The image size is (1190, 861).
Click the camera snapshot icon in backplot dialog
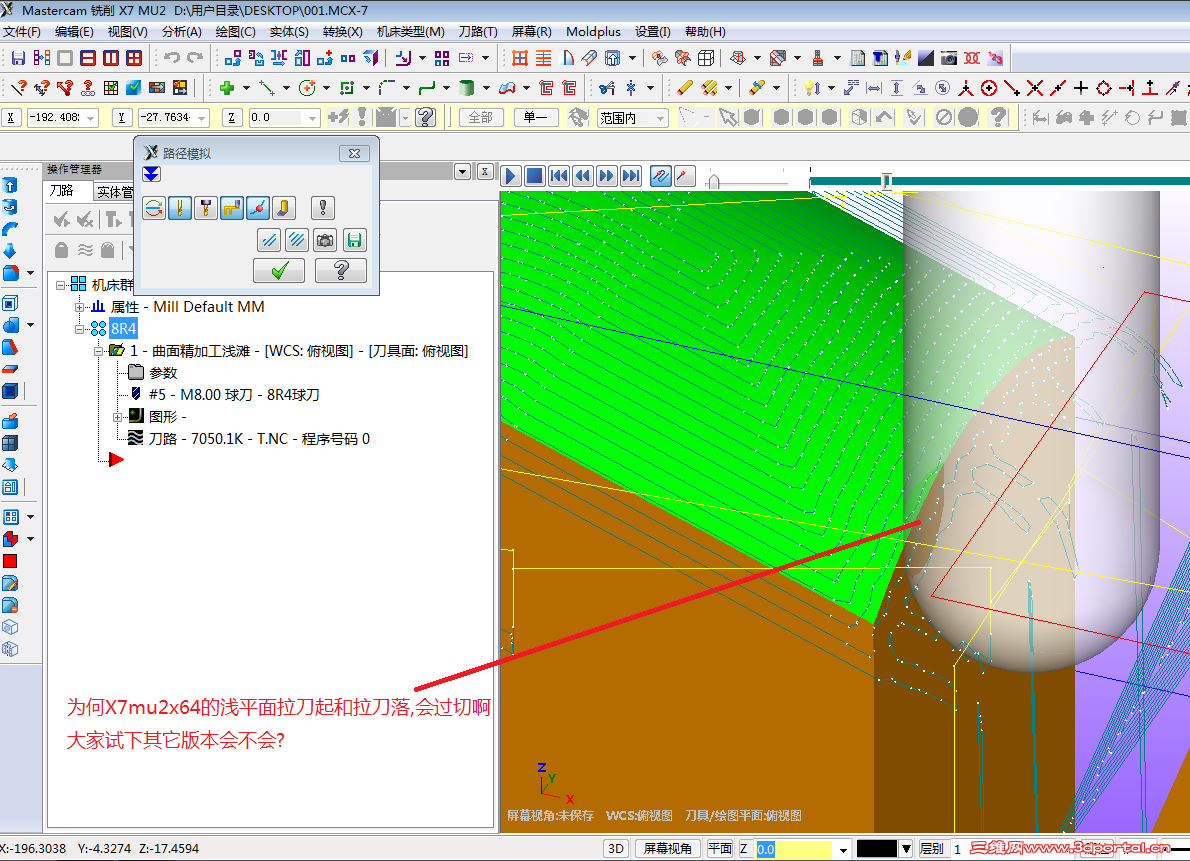pyautogui.click(x=326, y=241)
